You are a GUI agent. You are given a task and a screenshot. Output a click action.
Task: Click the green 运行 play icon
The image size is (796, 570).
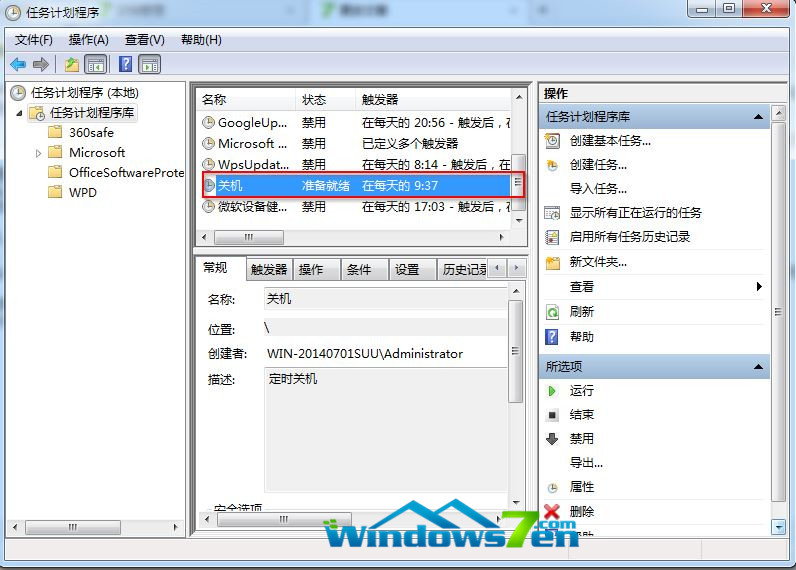coord(552,391)
